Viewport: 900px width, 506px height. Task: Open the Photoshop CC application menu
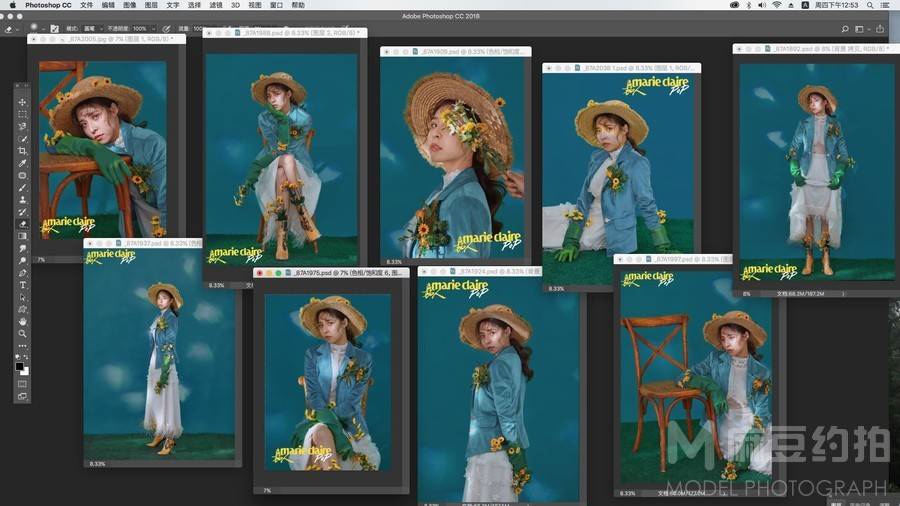tap(48, 5)
